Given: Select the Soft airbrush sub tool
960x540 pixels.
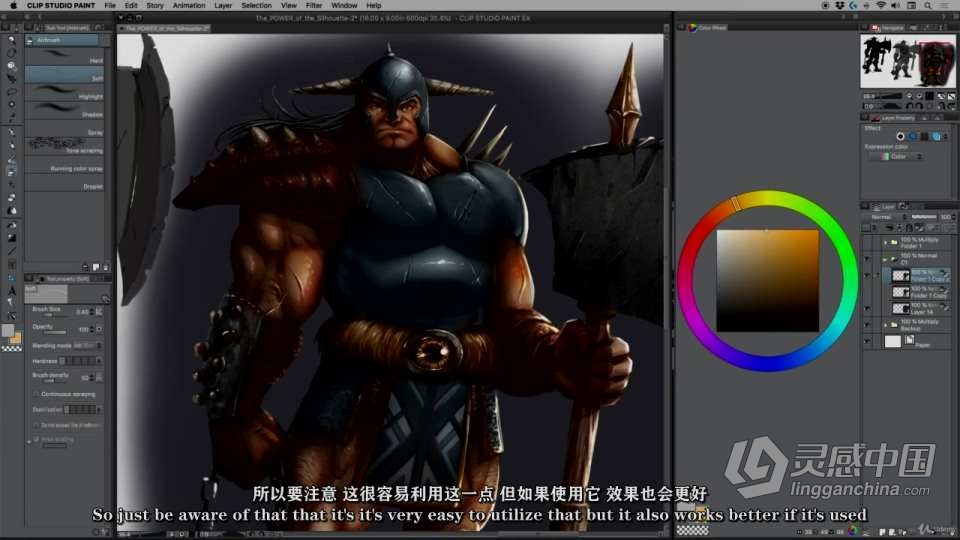Looking at the screenshot, I should click(64, 75).
